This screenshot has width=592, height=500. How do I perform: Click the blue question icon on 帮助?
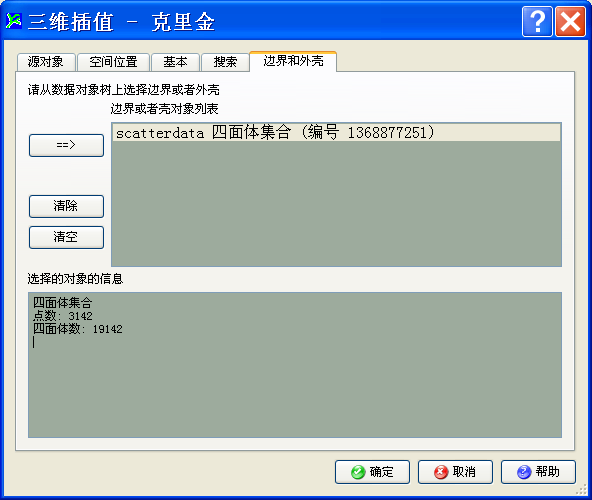pyautogui.click(x=524, y=472)
